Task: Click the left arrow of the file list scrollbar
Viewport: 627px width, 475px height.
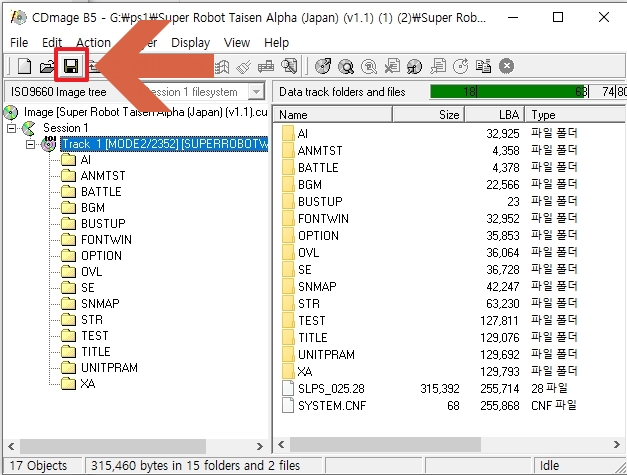Action: pos(282,444)
